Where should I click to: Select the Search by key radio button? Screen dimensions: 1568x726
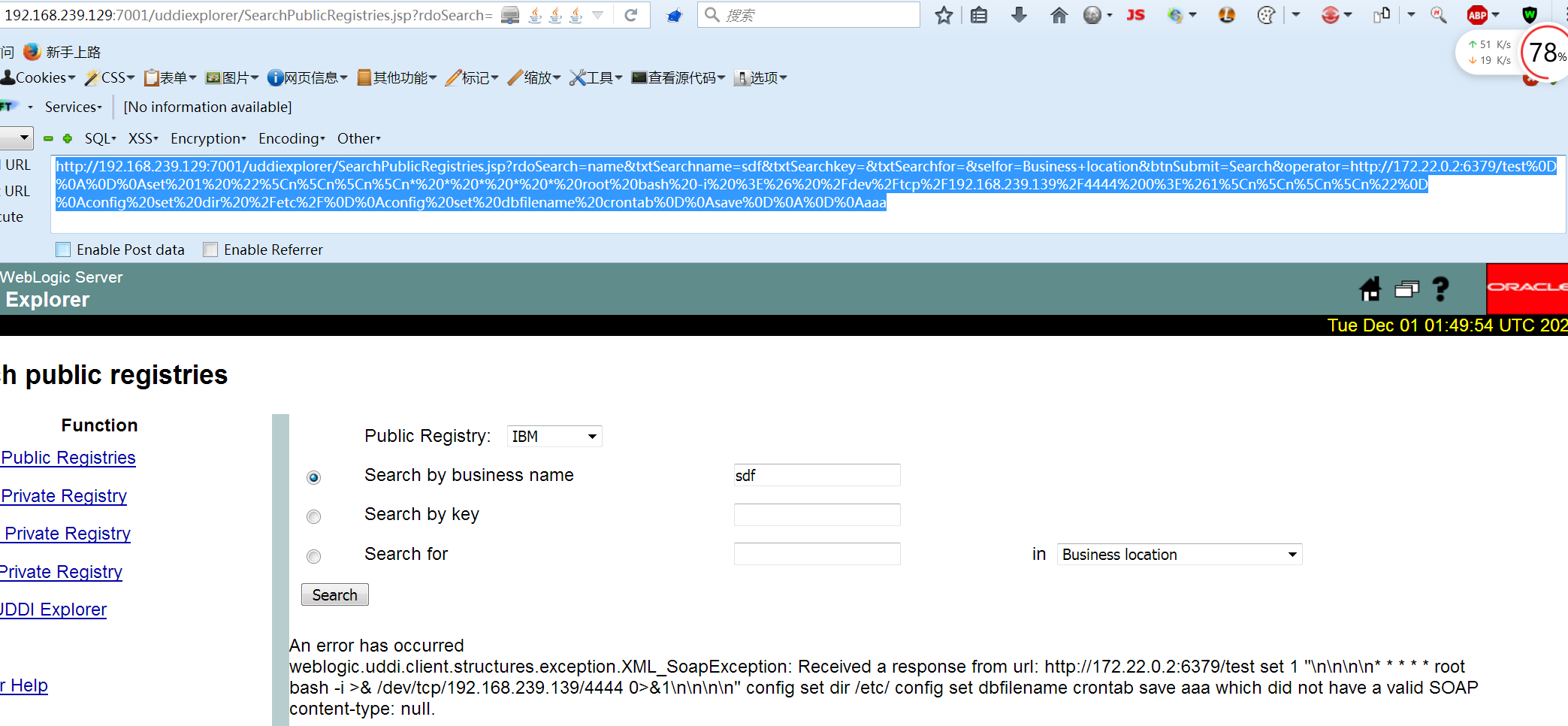pos(313,516)
